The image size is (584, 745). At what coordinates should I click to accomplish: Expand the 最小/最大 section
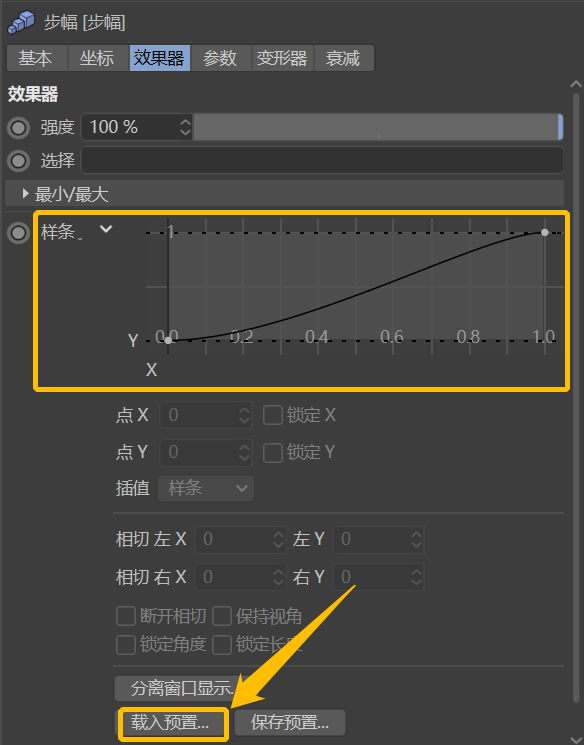coord(26,193)
